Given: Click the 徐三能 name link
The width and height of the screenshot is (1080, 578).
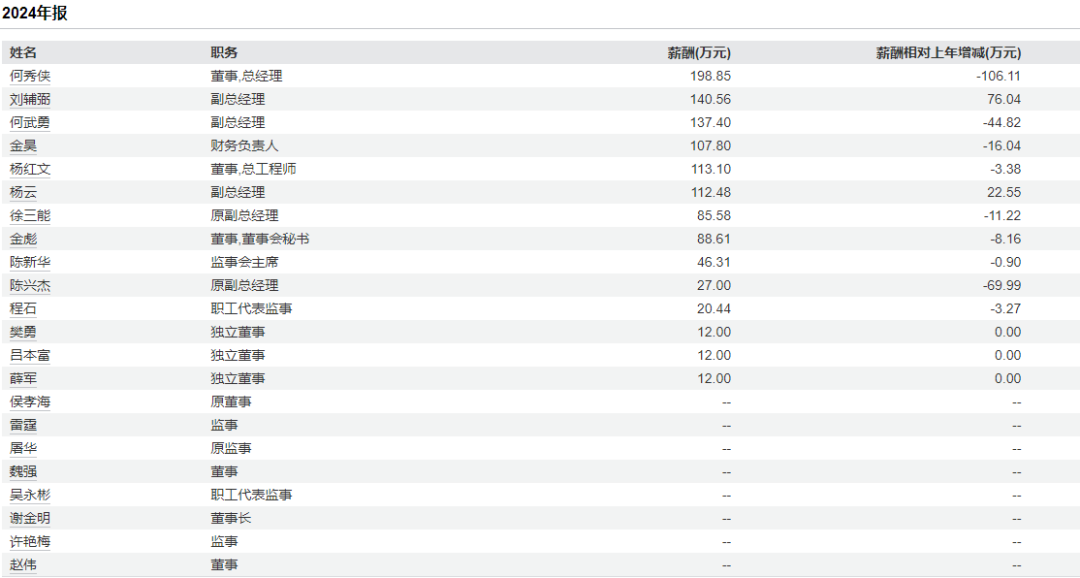Looking at the screenshot, I should click(30, 215).
